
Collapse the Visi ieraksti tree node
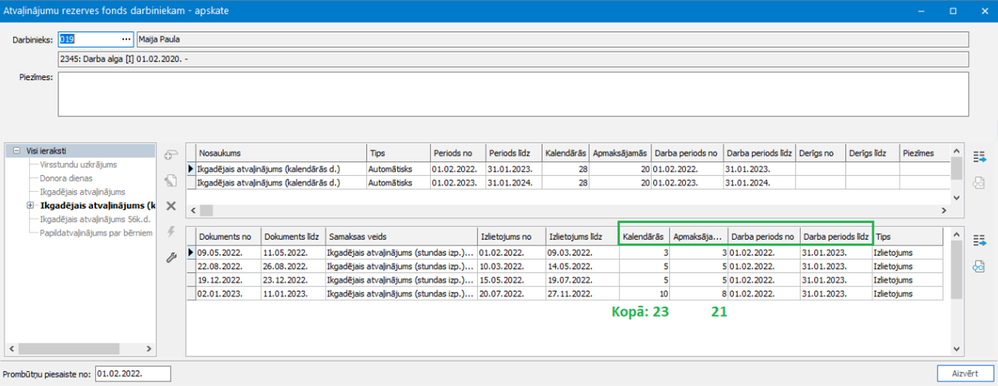click(x=18, y=151)
